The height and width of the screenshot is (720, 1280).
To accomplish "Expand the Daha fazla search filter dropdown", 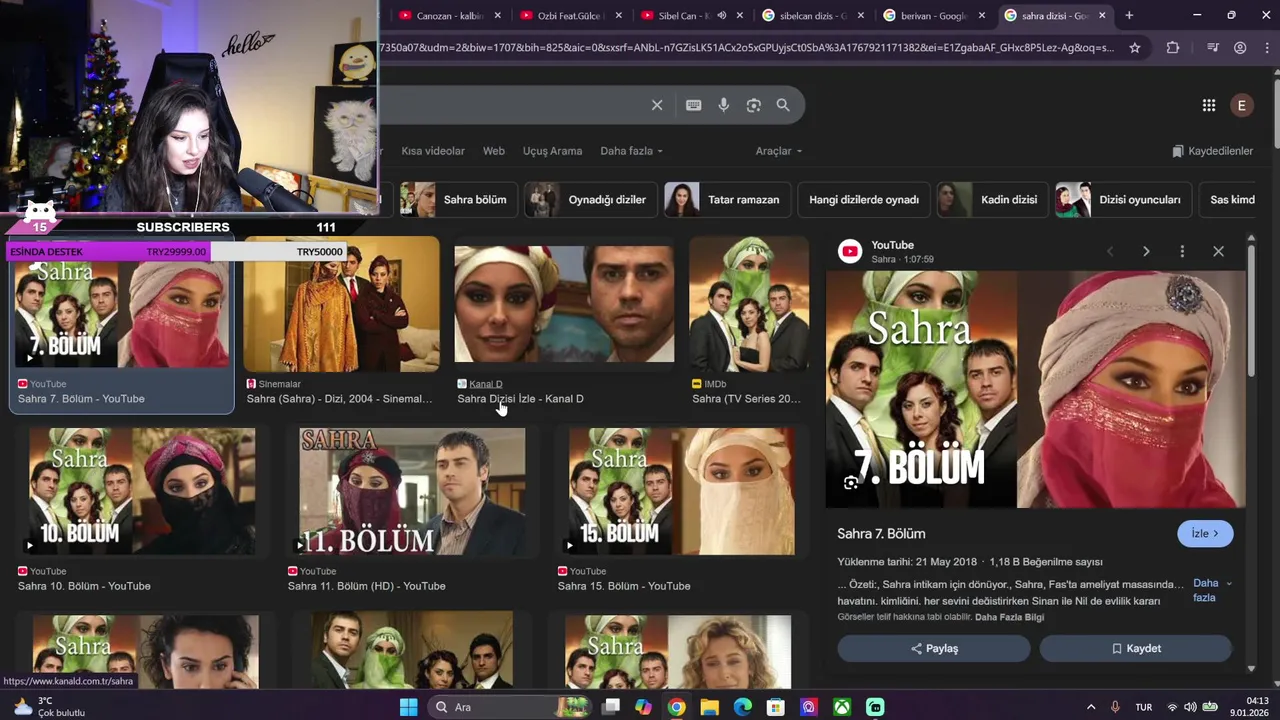I will pyautogui.click(x=631, y=151).
